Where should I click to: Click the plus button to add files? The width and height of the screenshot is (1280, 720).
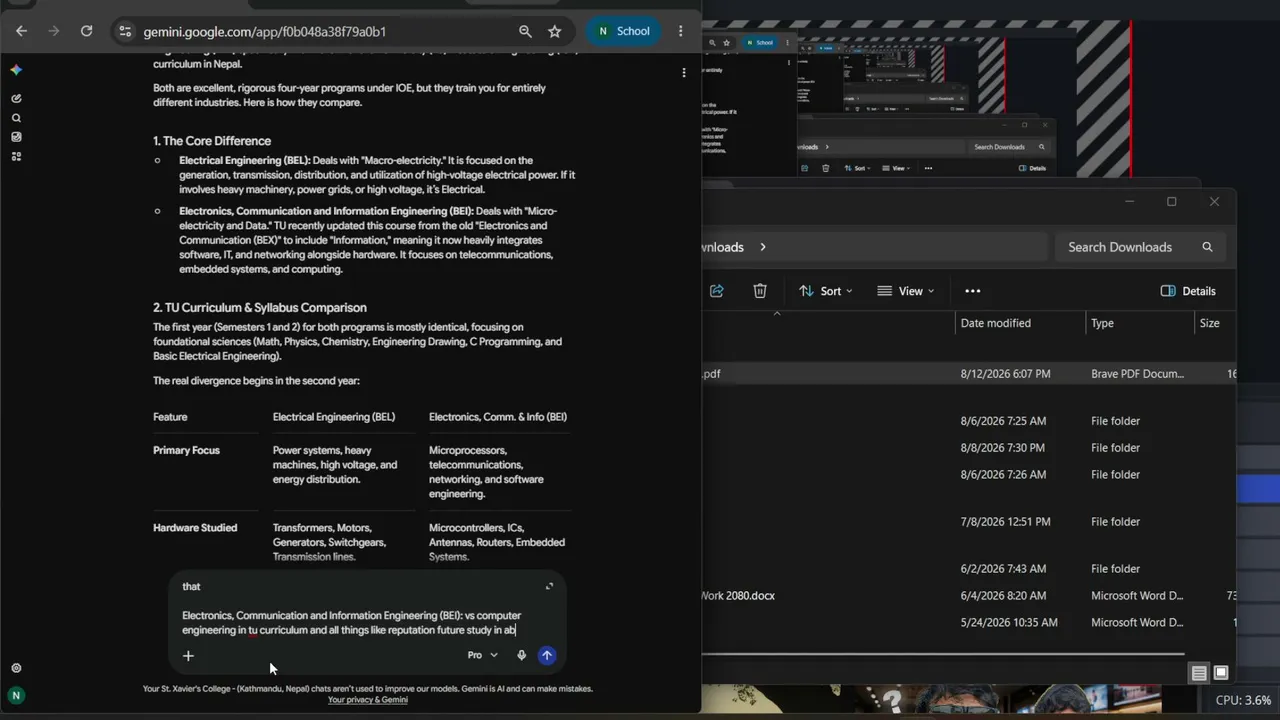(x=188, y=655)
